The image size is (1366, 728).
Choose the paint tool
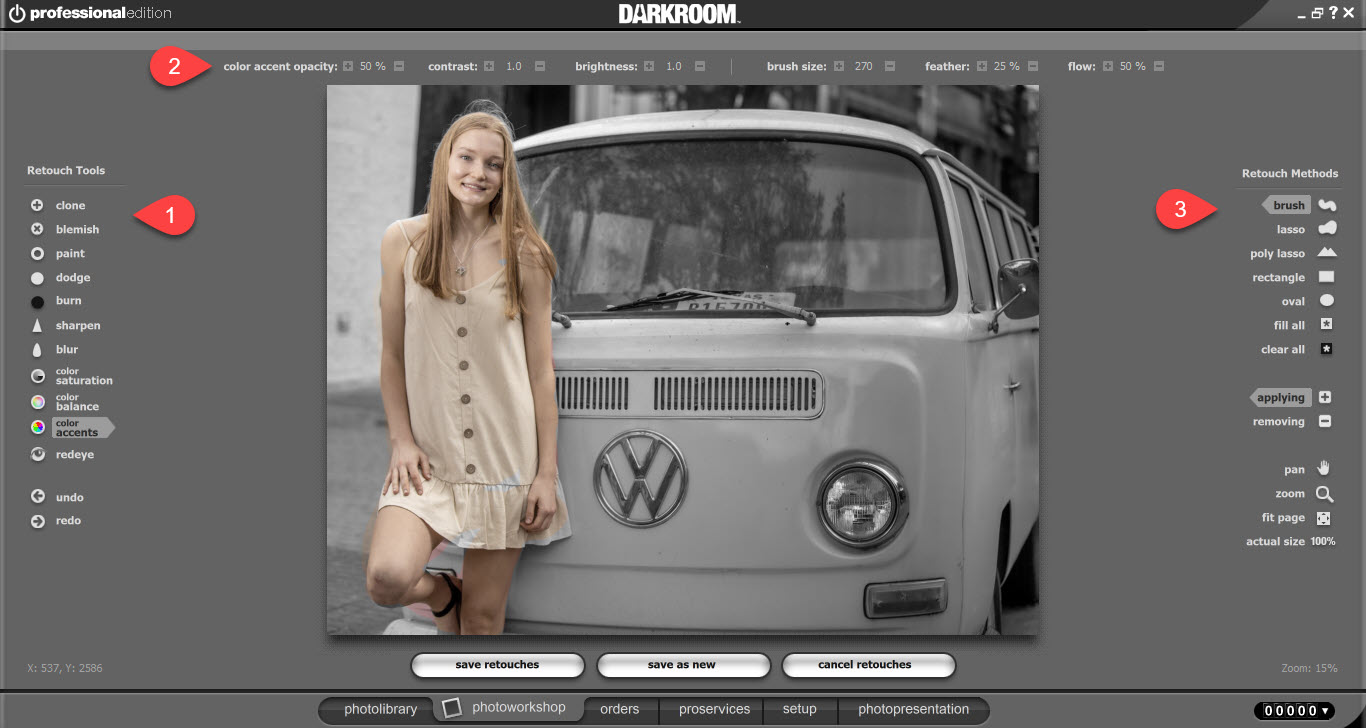pyautogui.click(x=58, y=254)
